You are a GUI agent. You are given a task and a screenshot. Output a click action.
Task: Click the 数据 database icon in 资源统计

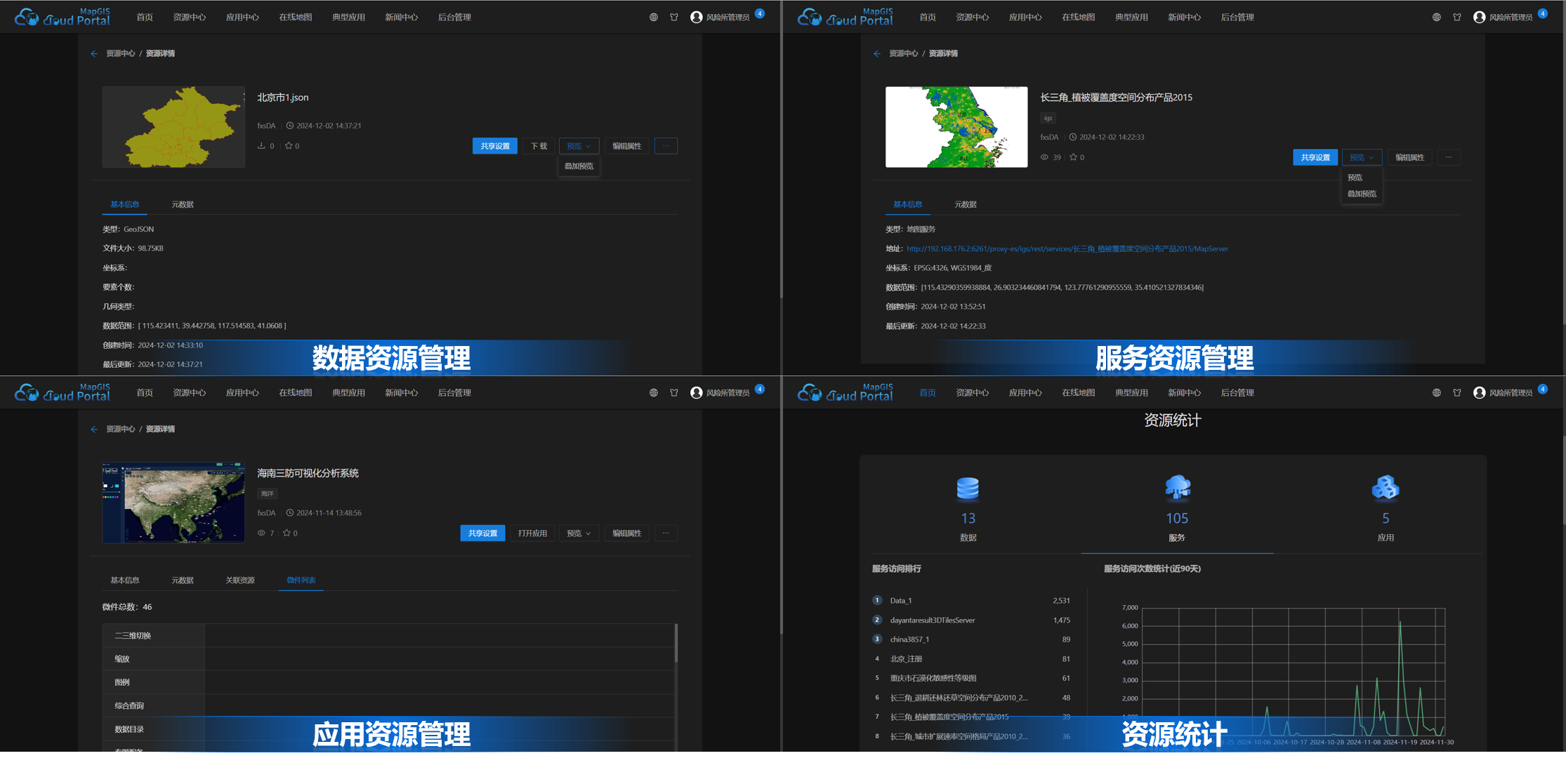(968, 489)
